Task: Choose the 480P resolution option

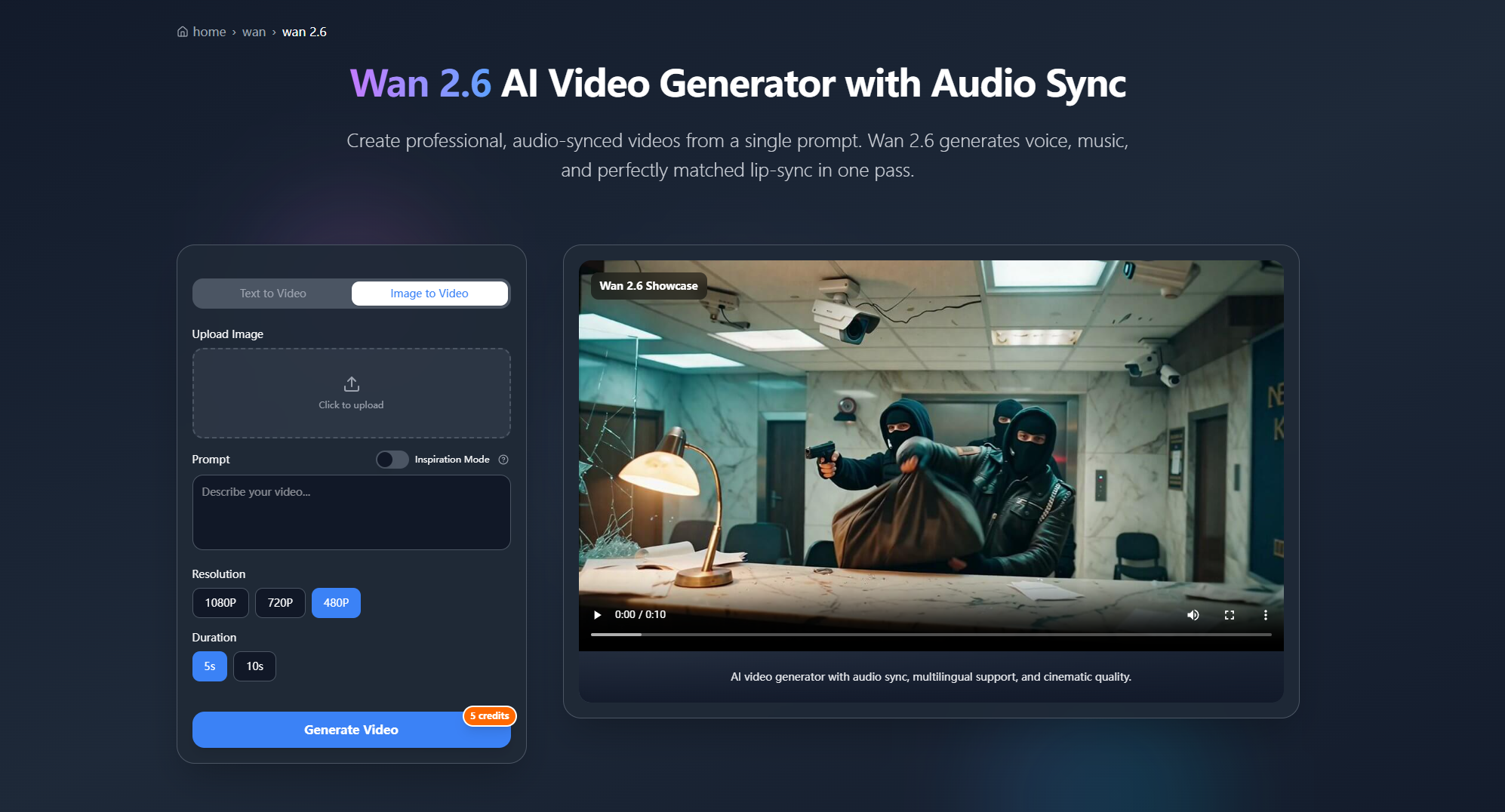Action: click(336, 602)
